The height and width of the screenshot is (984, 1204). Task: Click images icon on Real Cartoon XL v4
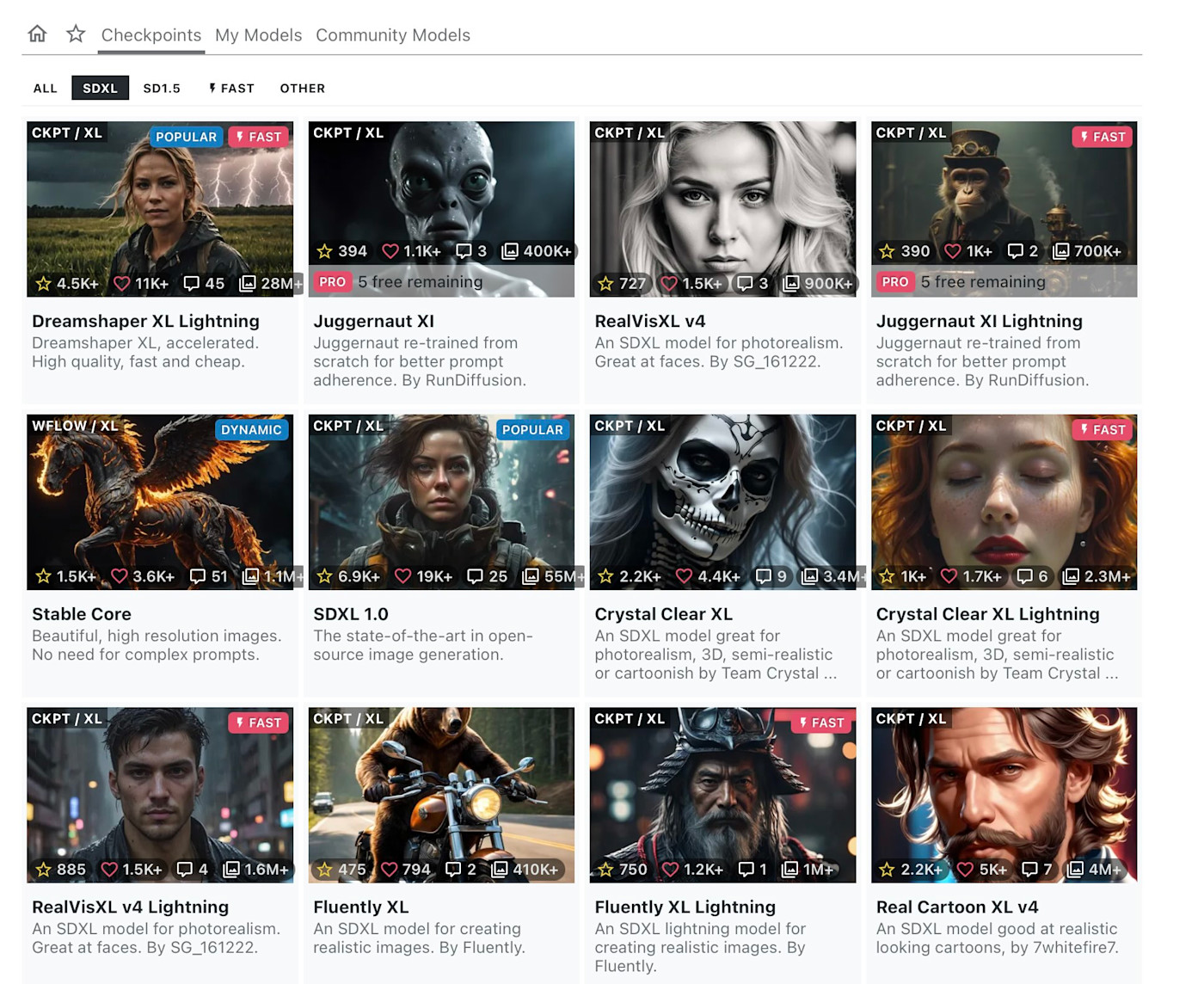pos(1075,870)
